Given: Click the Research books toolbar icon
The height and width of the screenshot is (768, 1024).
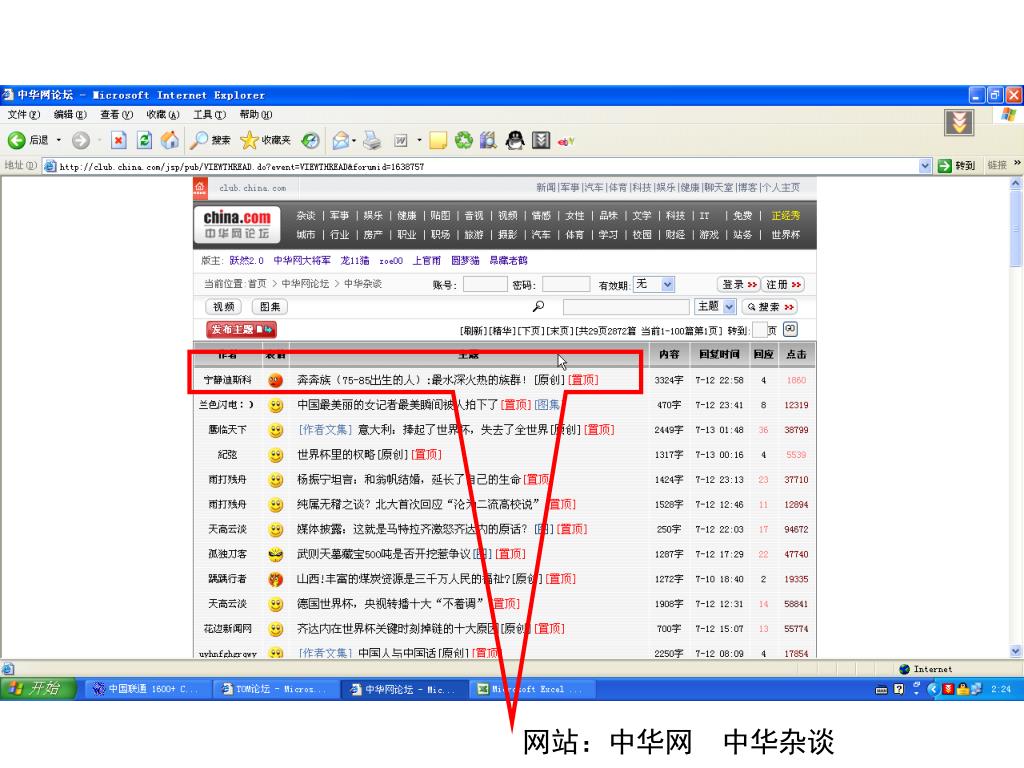Looking at the screenshot, I should pos(488,140).
